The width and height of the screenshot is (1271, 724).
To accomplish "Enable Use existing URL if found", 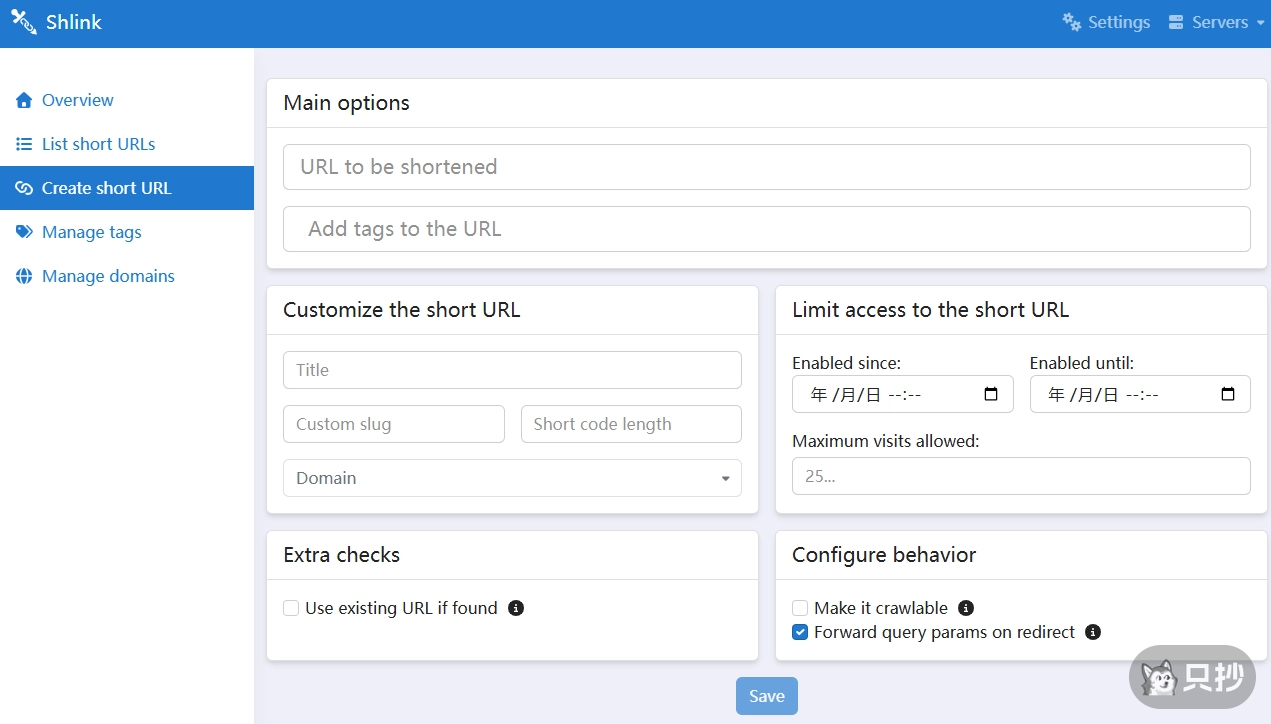I will 291,608.
